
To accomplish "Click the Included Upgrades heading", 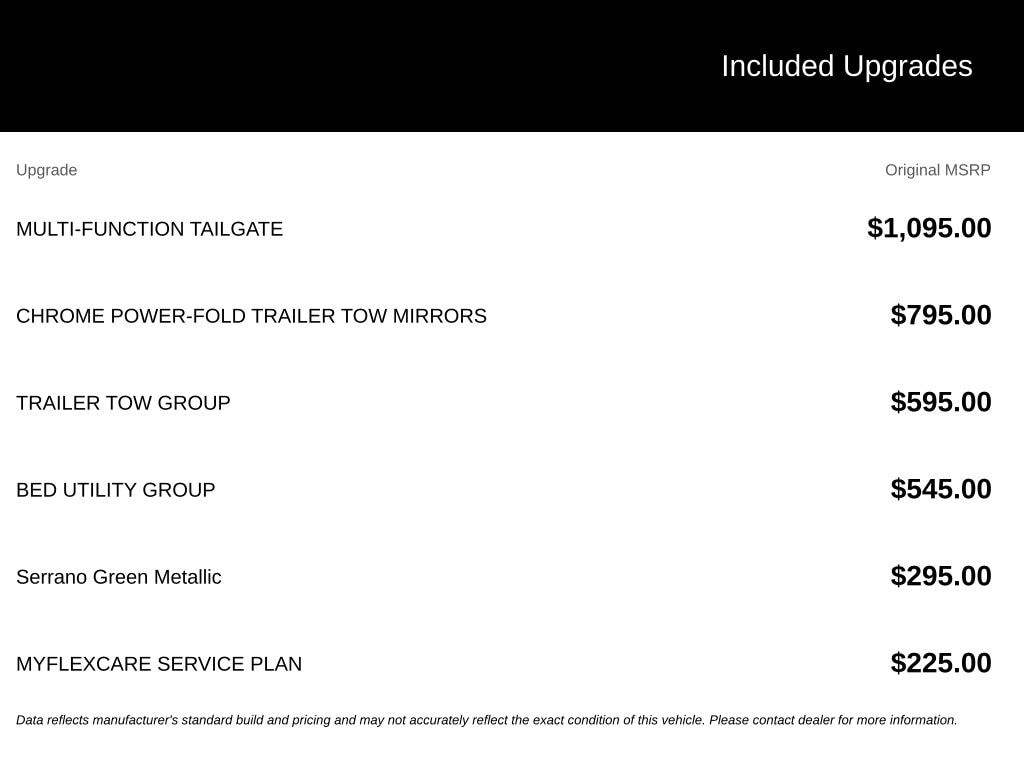I will coord(846,67).
